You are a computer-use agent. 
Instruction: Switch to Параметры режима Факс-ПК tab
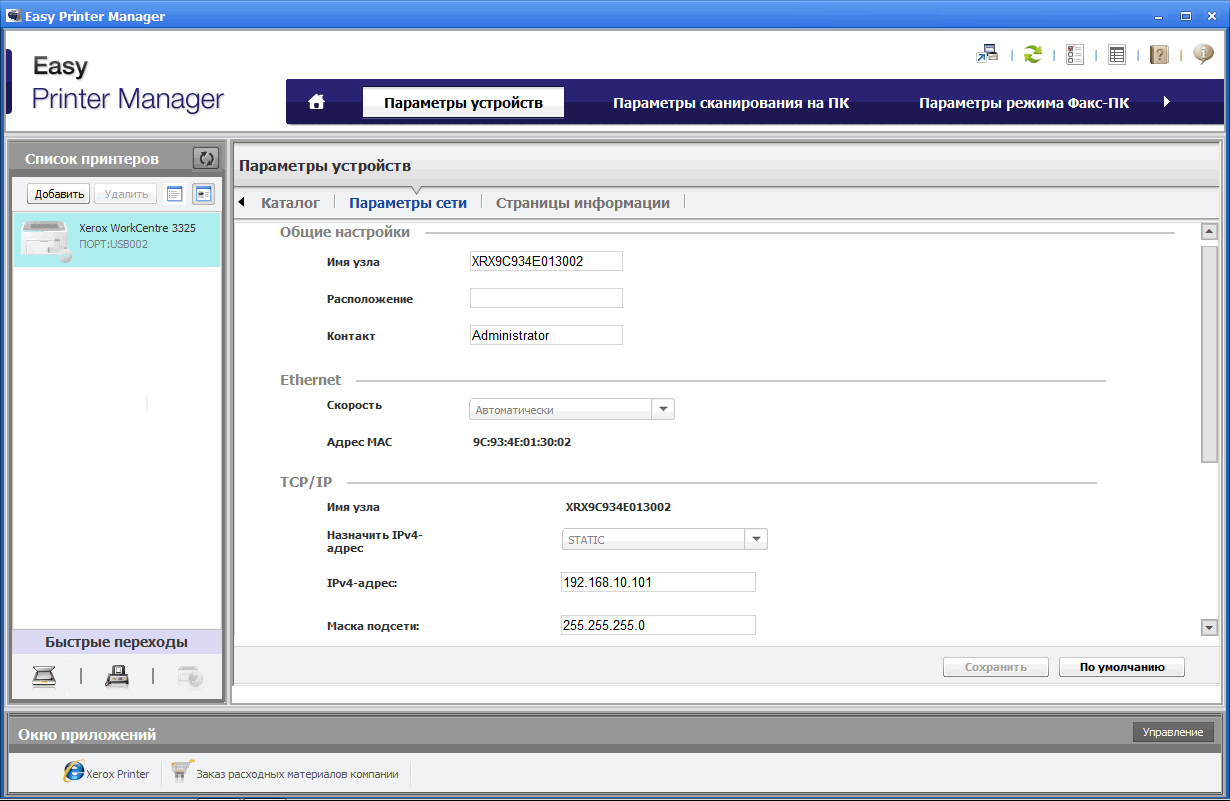[x=1024, y=102]
